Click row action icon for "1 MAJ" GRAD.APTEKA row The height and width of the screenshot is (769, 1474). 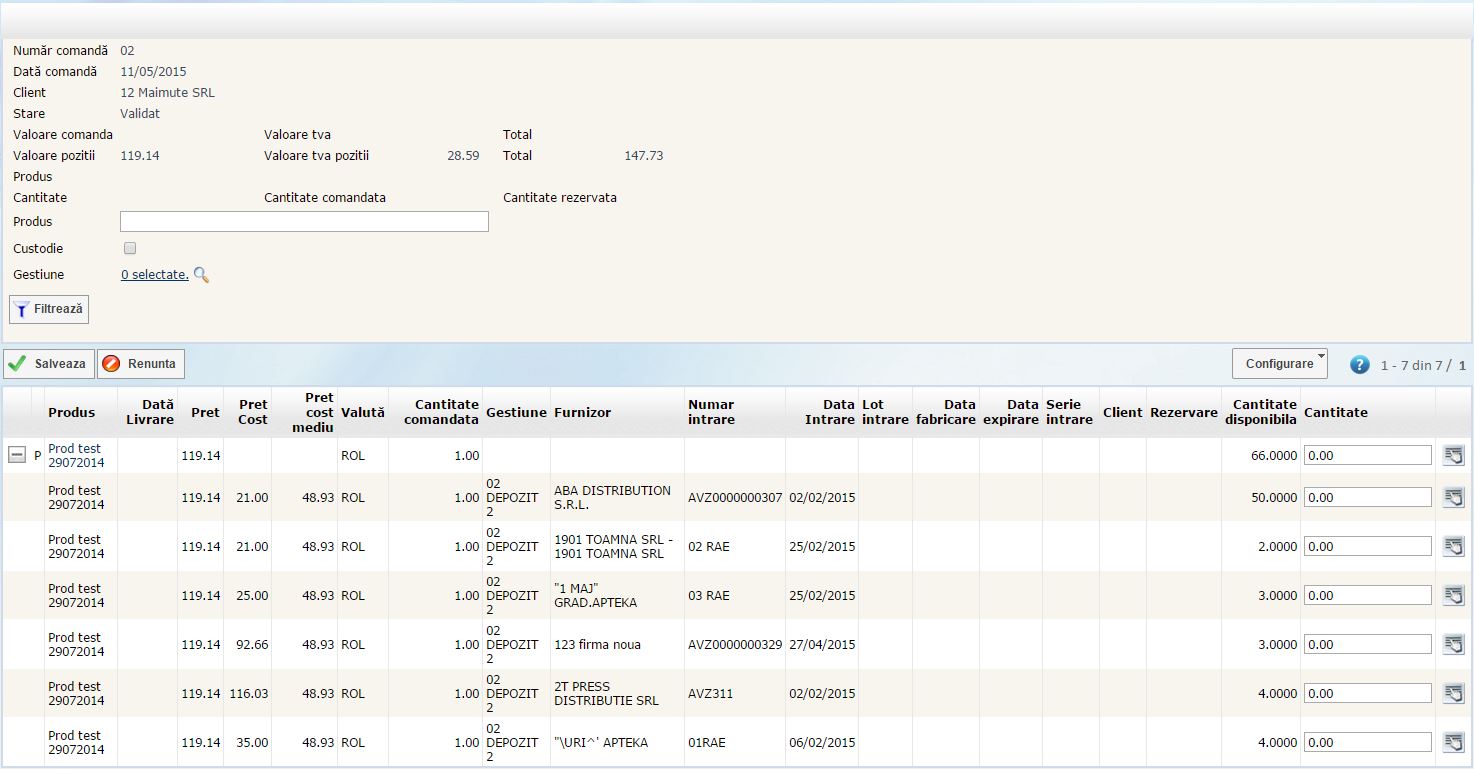pyautogui.click(x=1453, y=595)
